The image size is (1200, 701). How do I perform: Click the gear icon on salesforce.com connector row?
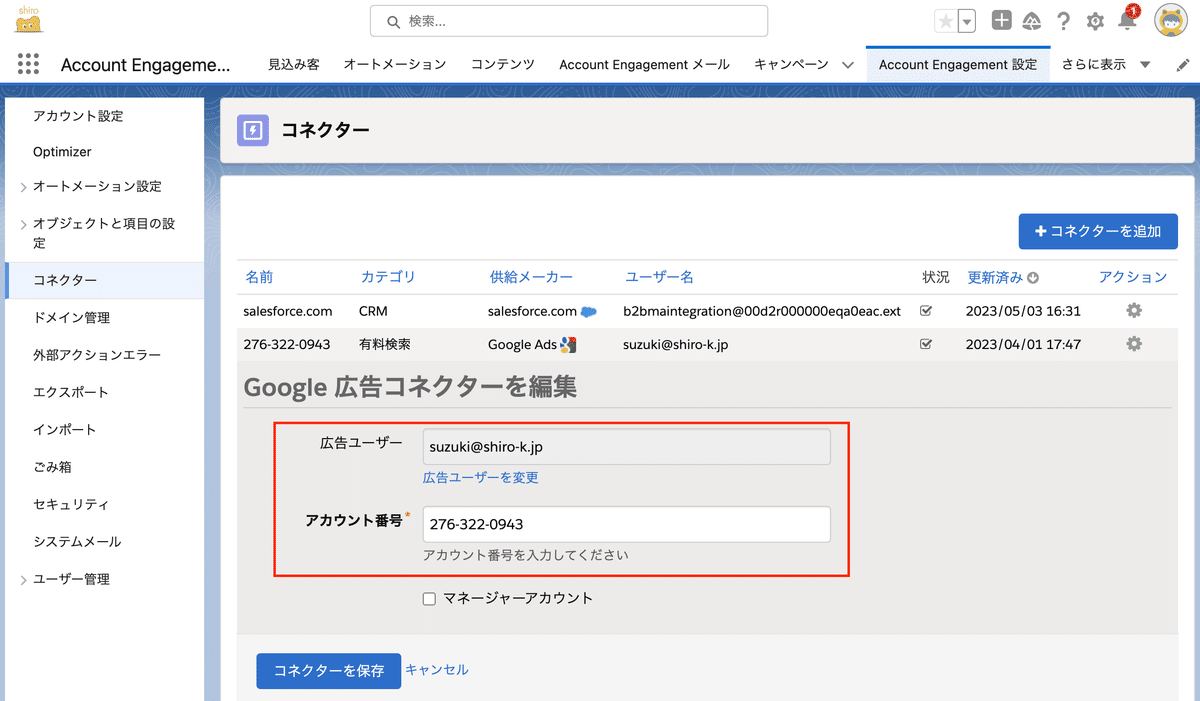tap(1133, 310)
